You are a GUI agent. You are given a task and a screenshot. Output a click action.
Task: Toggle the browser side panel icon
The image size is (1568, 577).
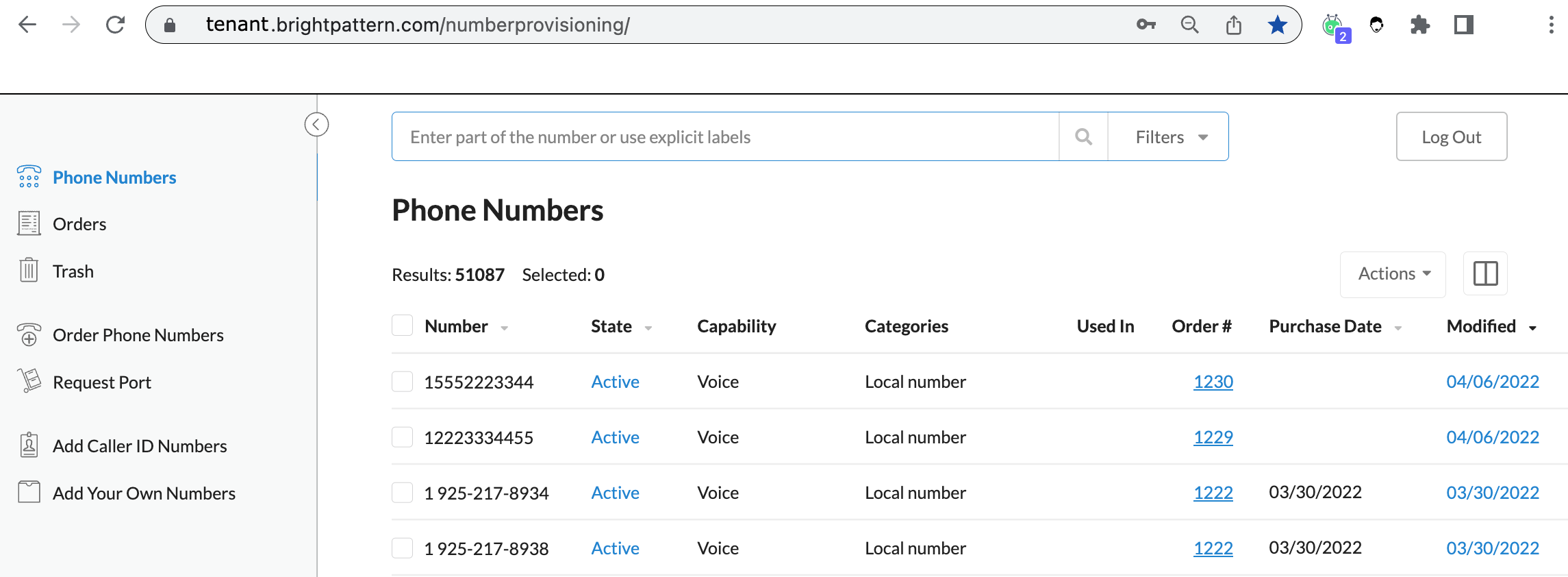(x=1464, y=25)
